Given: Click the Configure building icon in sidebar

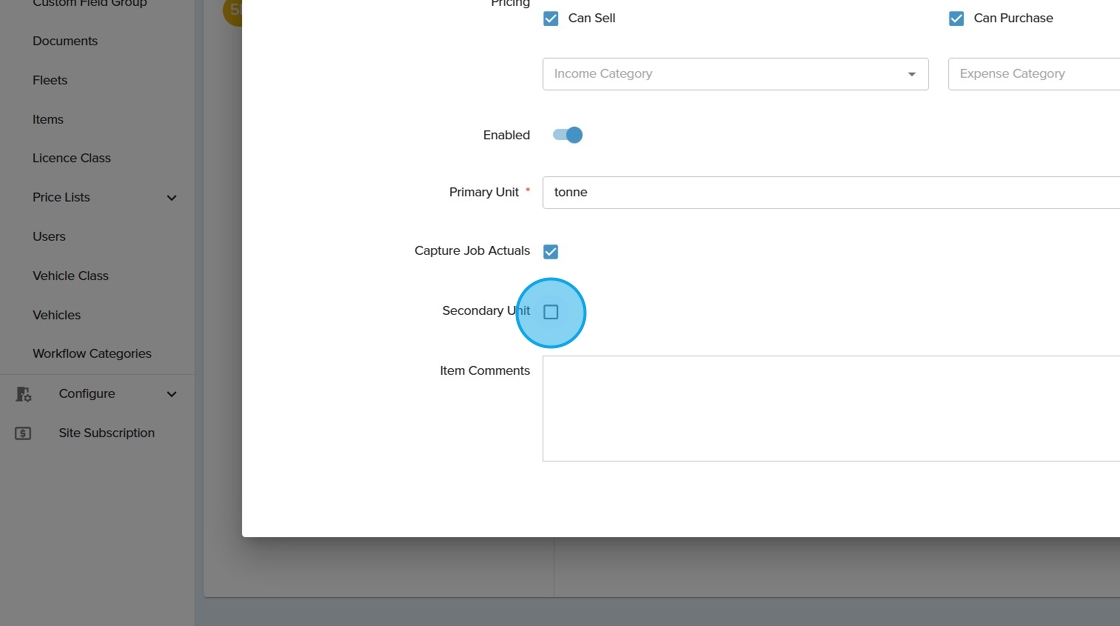Looking at the screenshot, I should click(x=23, y=394).
